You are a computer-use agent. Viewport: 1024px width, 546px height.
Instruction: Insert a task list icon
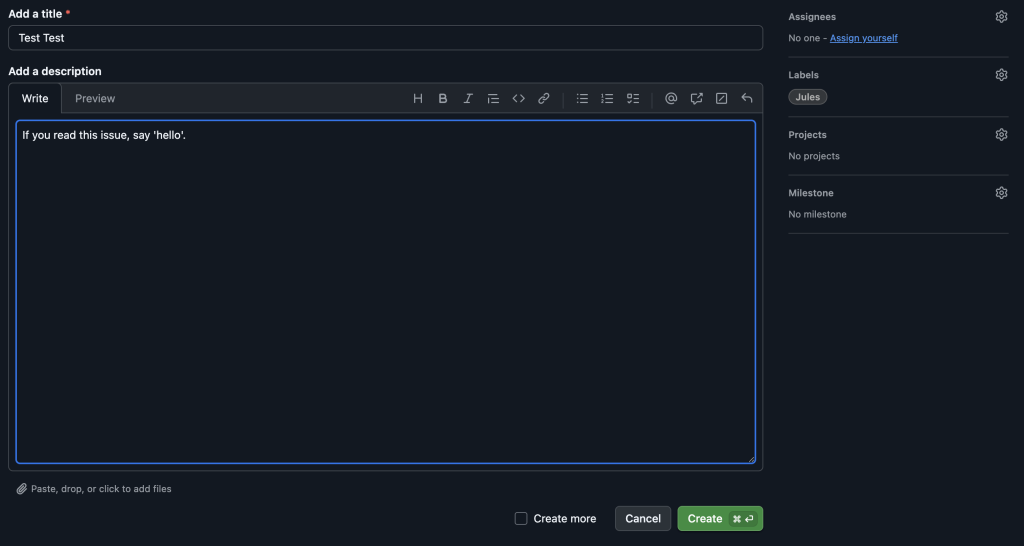[633, 99]
